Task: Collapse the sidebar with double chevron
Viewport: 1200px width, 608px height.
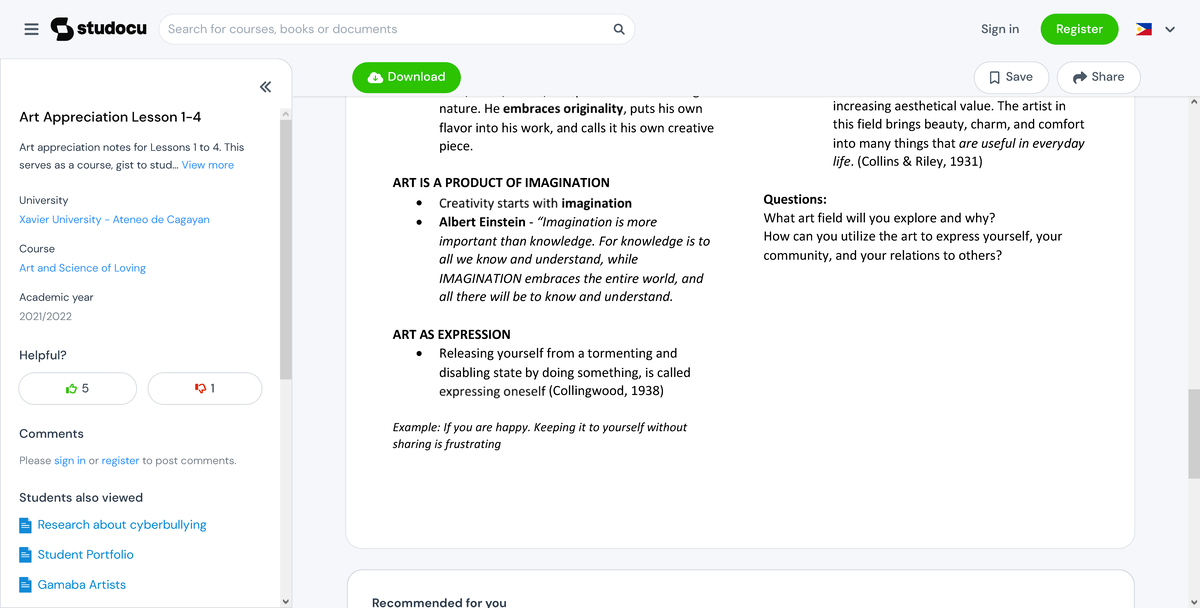Action: point(265,87)
